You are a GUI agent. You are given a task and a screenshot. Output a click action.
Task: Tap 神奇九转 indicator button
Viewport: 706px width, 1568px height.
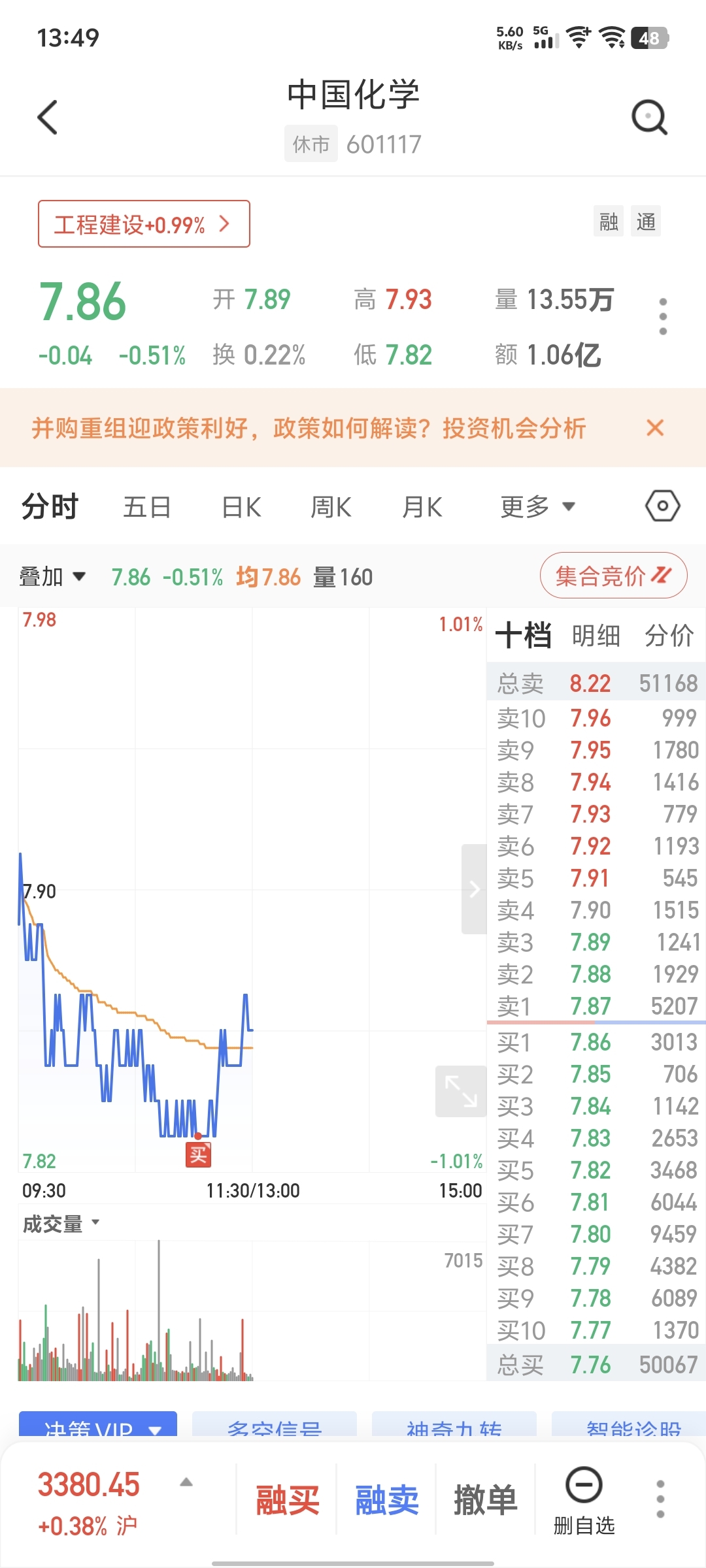454,1424
